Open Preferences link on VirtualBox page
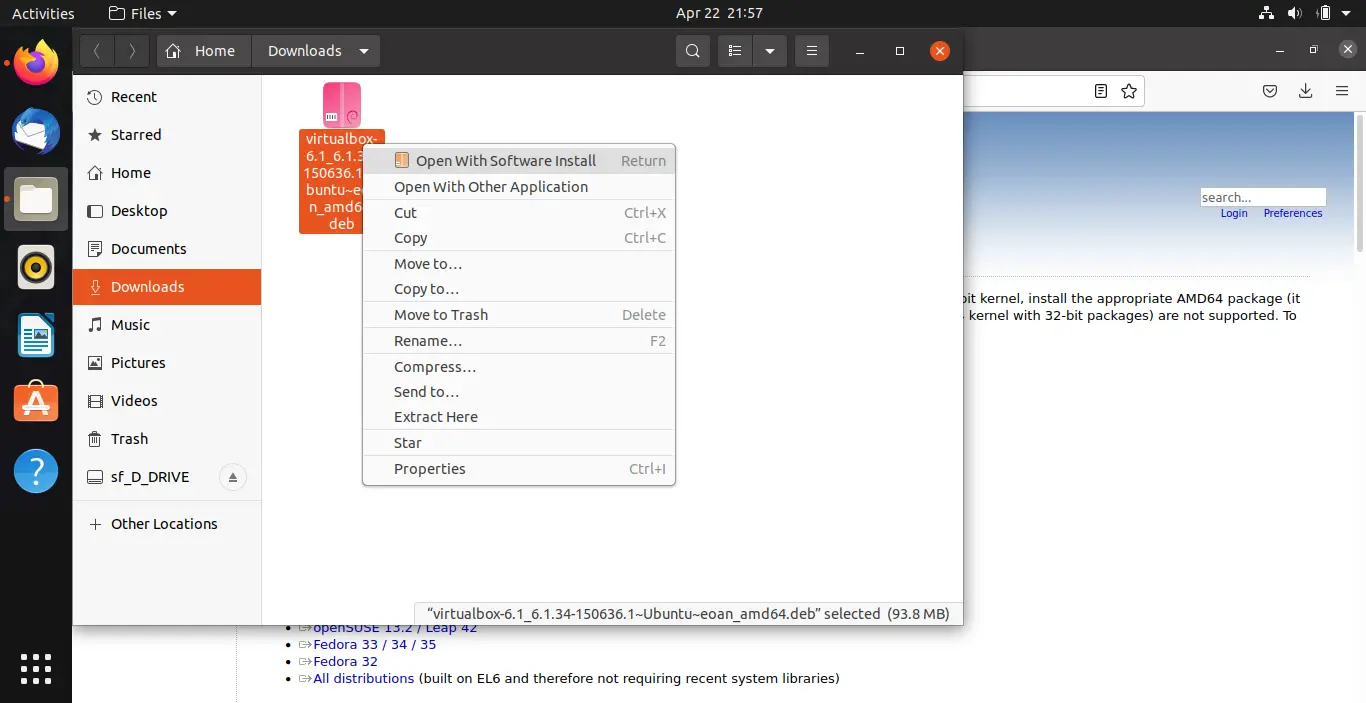 click(x=1293, y=213)
